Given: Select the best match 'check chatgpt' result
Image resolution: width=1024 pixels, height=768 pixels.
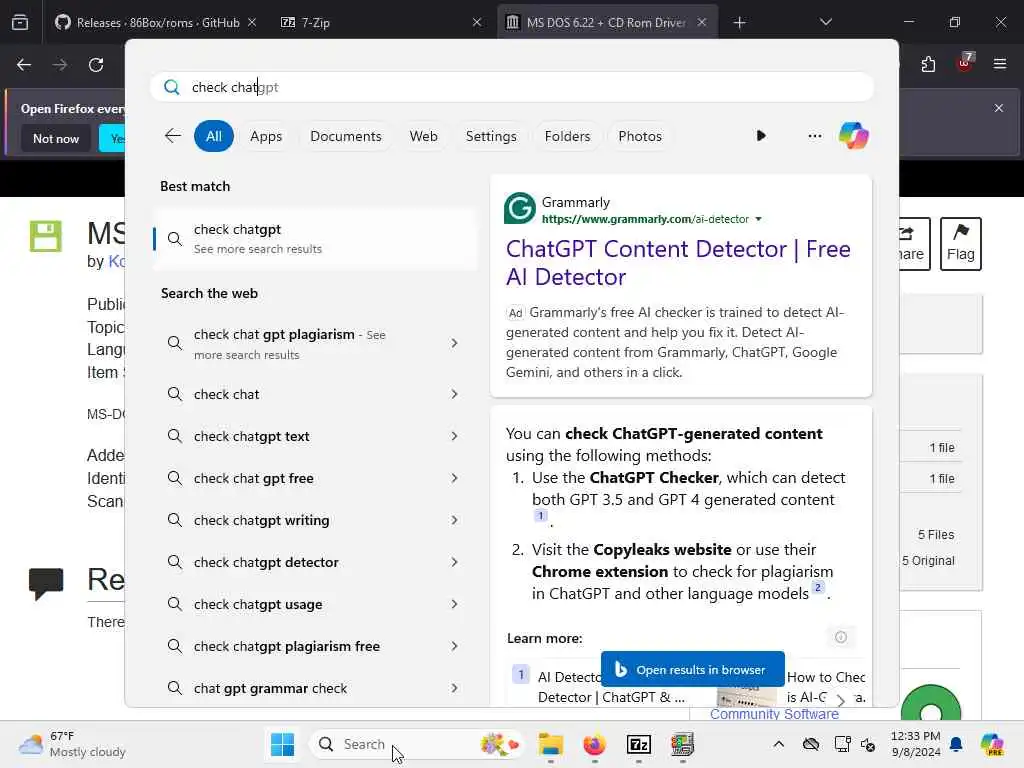Looking at the screenshot, I should 316,238.
